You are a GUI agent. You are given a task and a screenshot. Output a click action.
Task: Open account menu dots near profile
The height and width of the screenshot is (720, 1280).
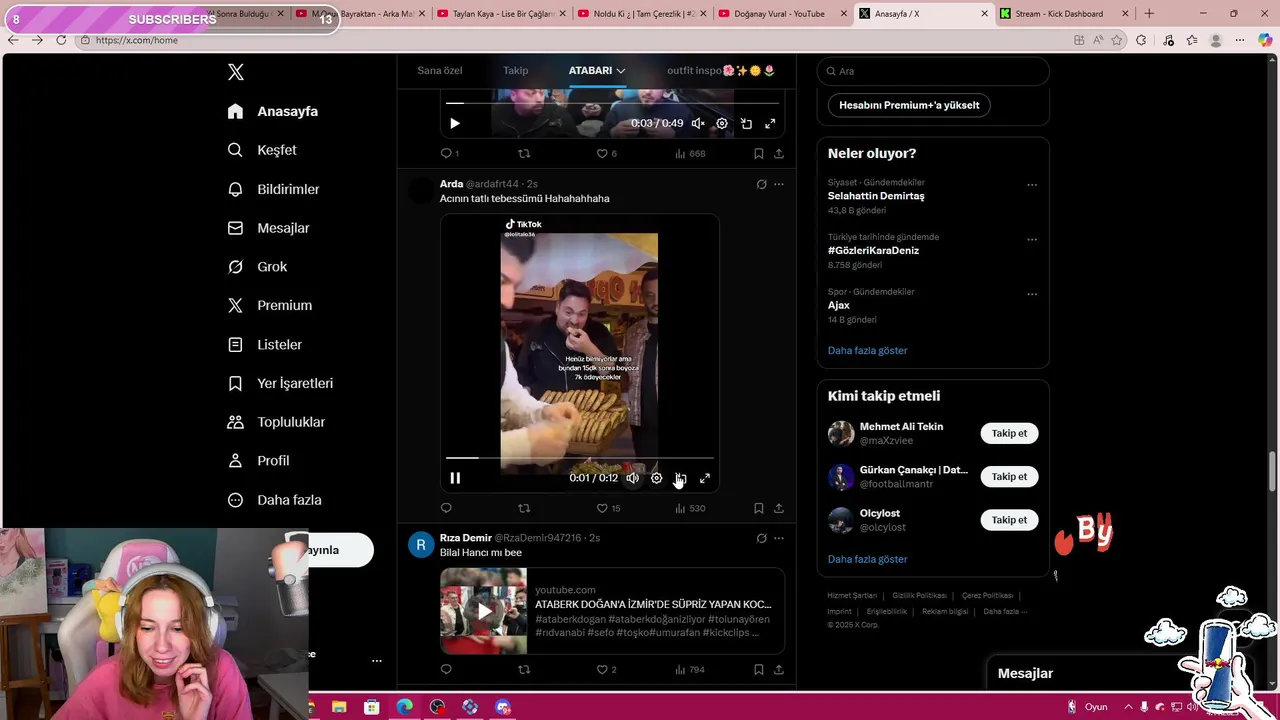[376, 661]
